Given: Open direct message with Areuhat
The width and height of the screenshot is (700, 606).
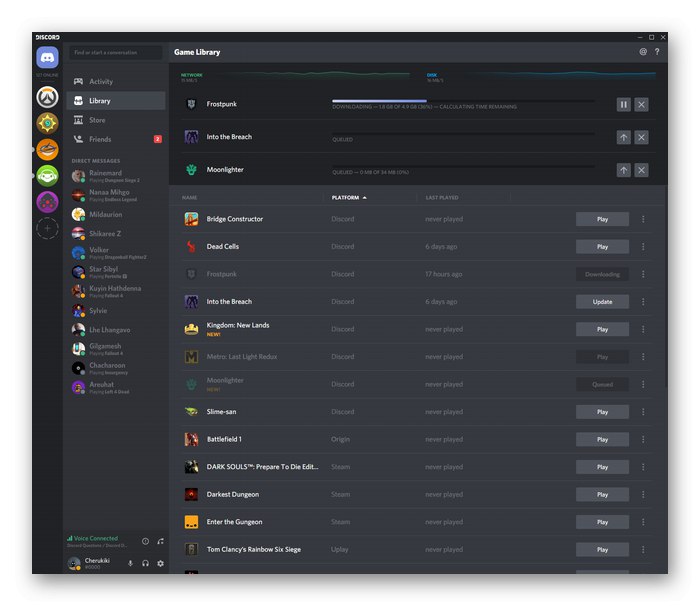Looking at the screenshot, I should (x=116, y=387).
